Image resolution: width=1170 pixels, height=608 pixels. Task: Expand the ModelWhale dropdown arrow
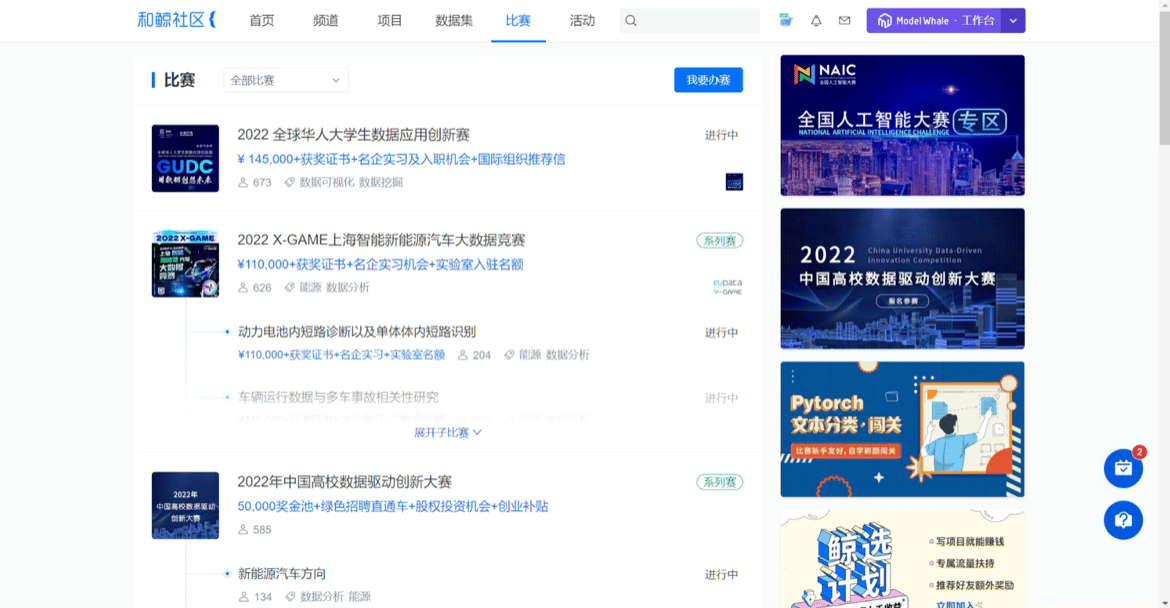pyautogui.click(x=1013, y=21)
